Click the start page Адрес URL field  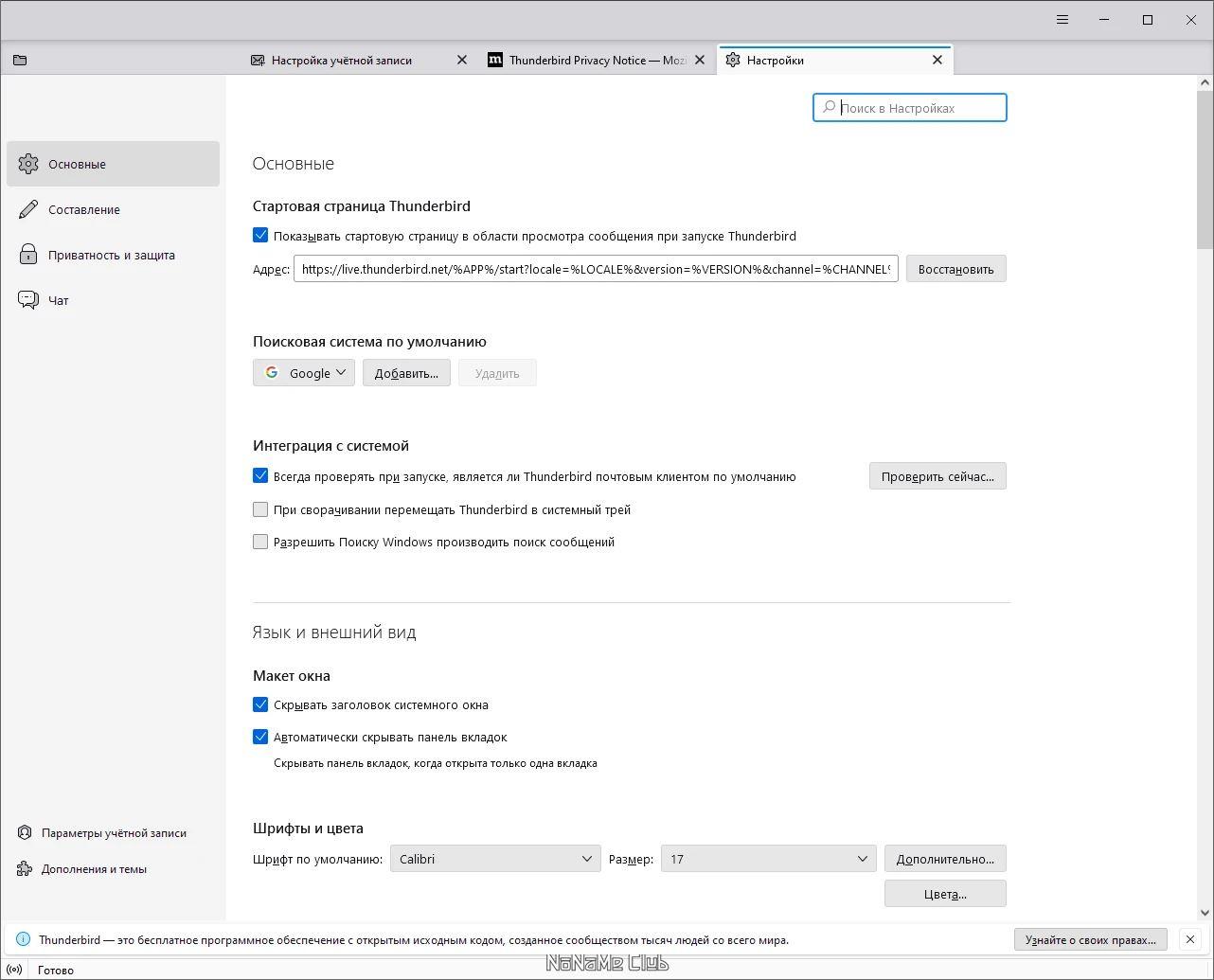(596, 269)
